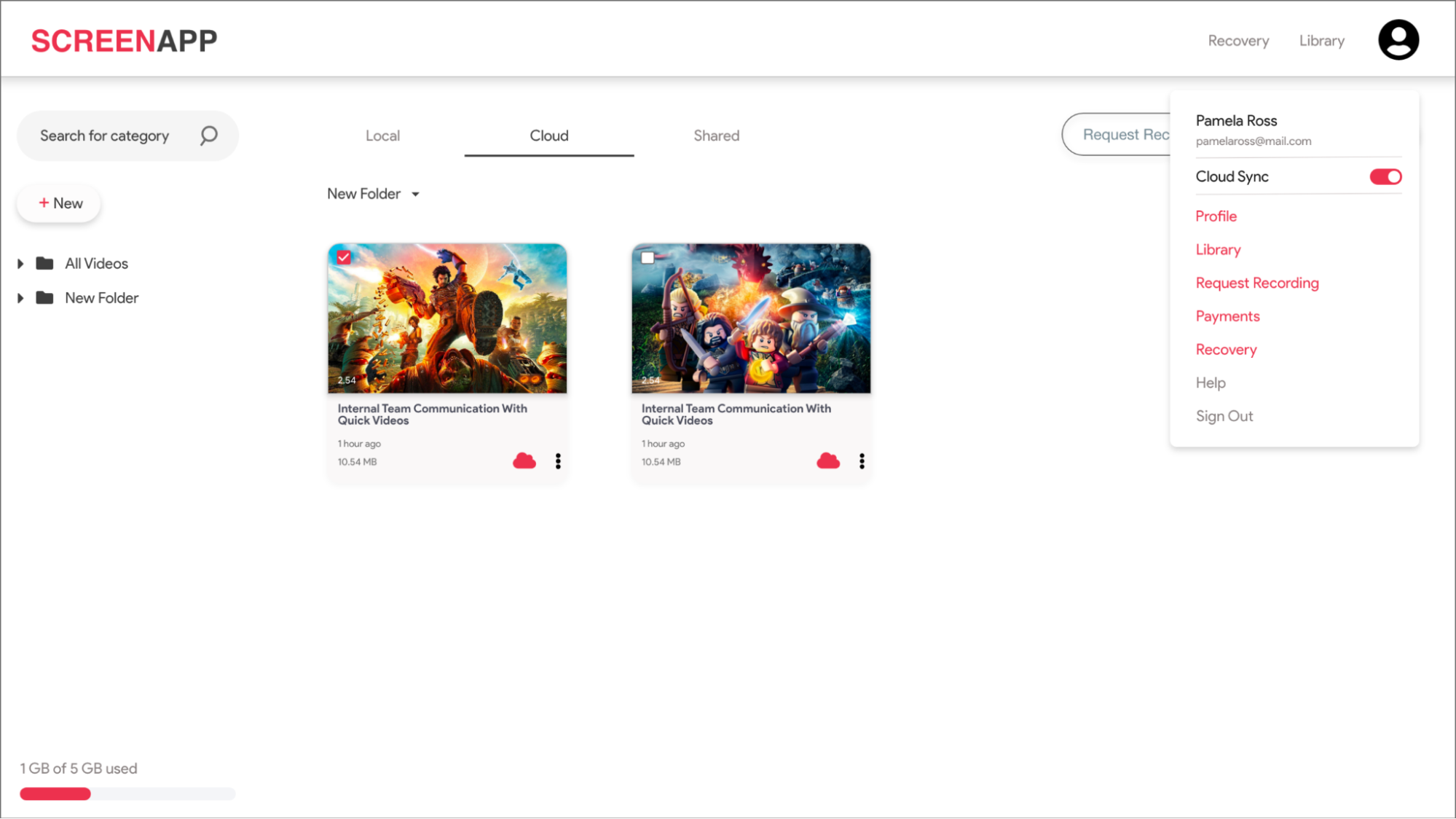The image size is (1456, 819).
Task: Open three-dot menu on second video
Action: point(862,461)
